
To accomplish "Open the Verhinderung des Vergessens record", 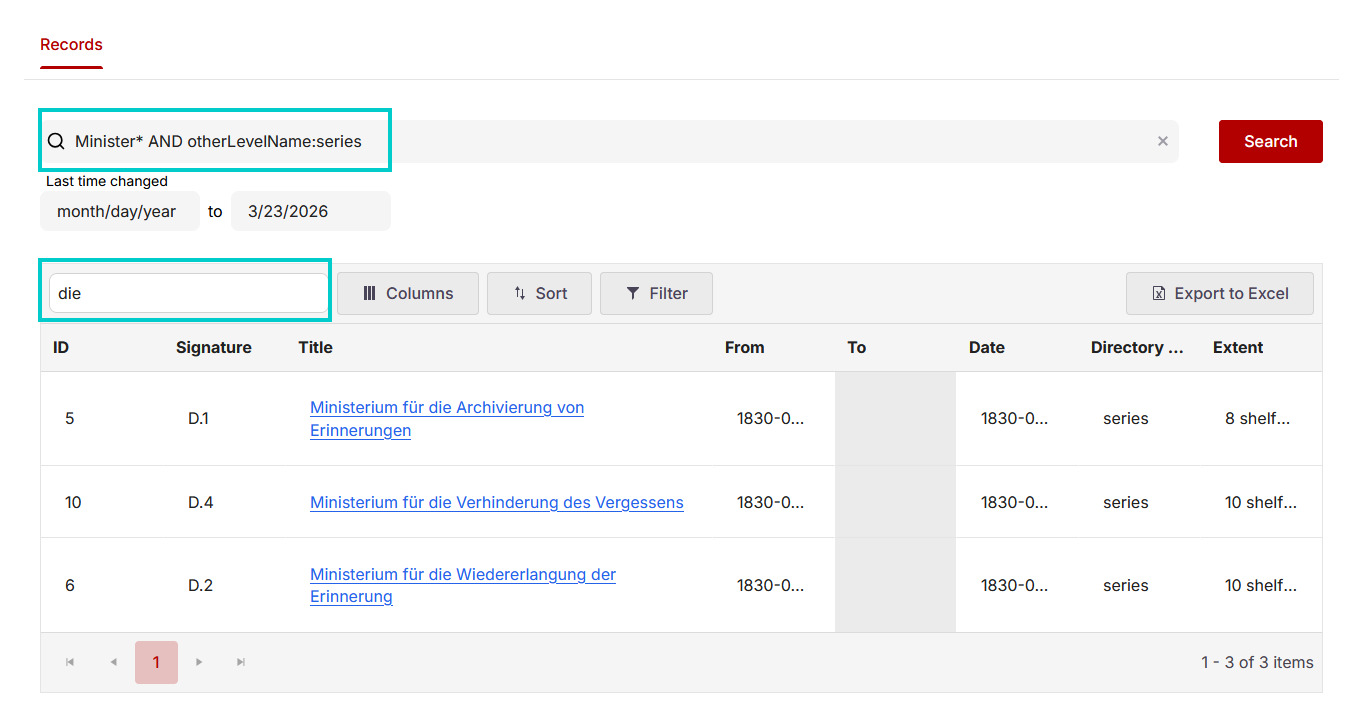I will click(x=496, y=502).
